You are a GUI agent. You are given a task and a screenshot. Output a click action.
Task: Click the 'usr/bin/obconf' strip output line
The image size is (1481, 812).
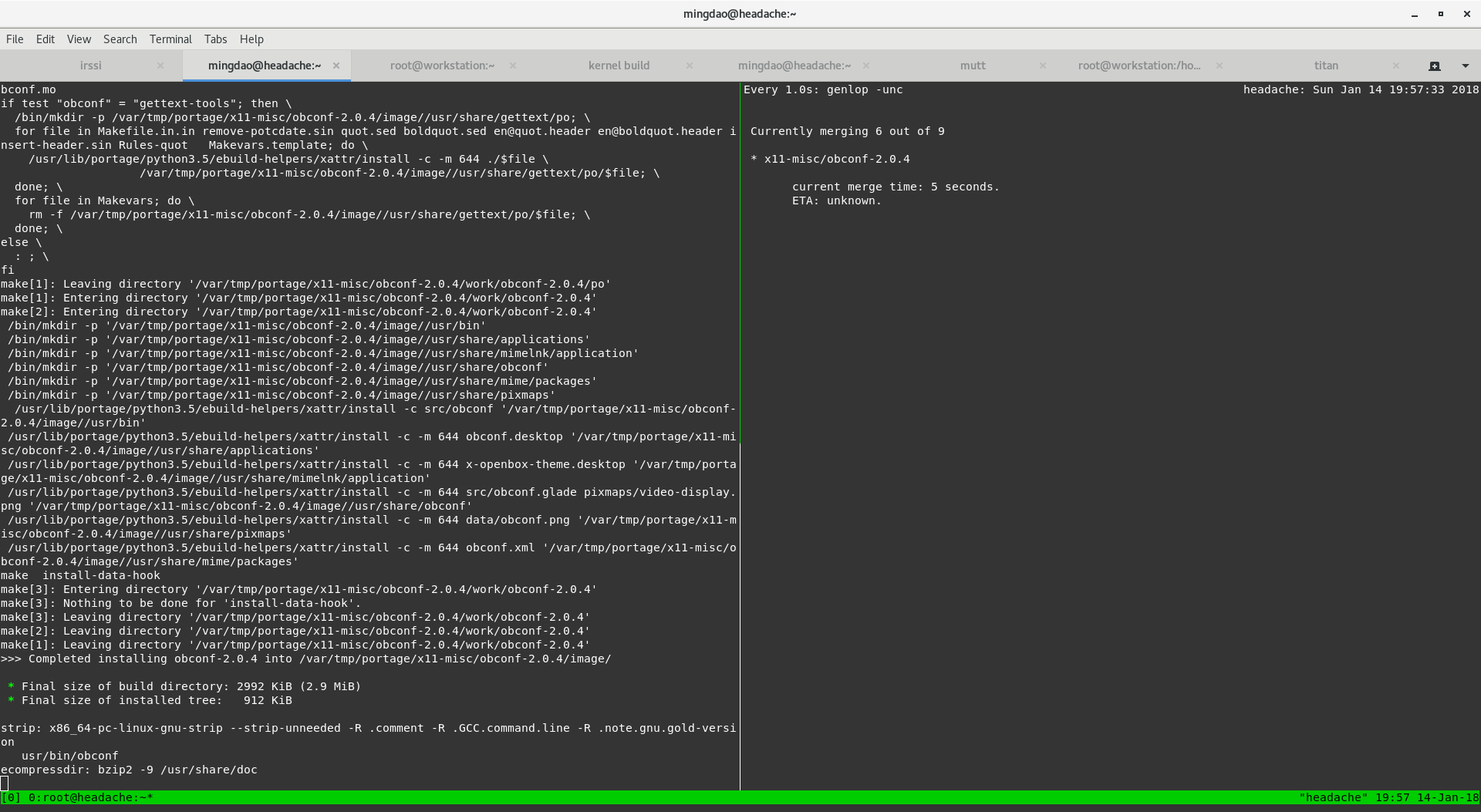[x=70, y=756]
